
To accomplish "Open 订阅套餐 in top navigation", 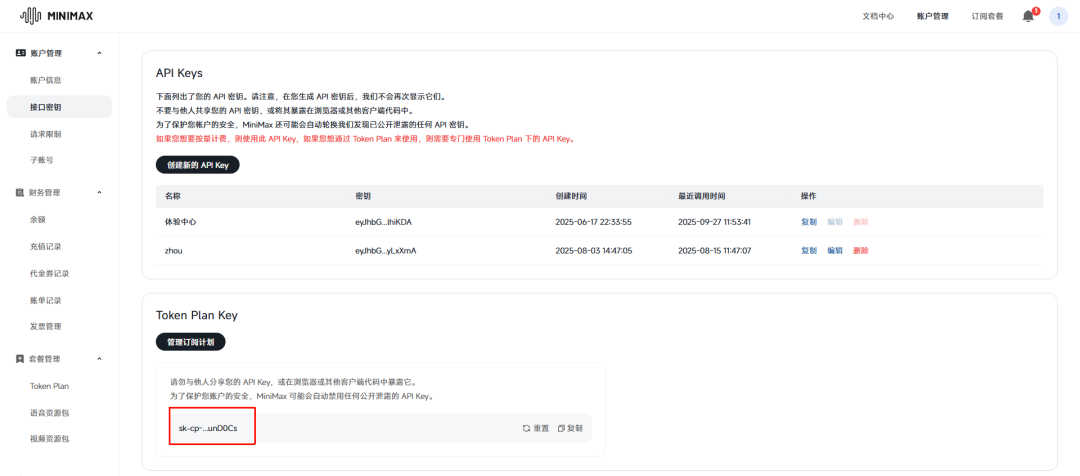I will point(987,16).
